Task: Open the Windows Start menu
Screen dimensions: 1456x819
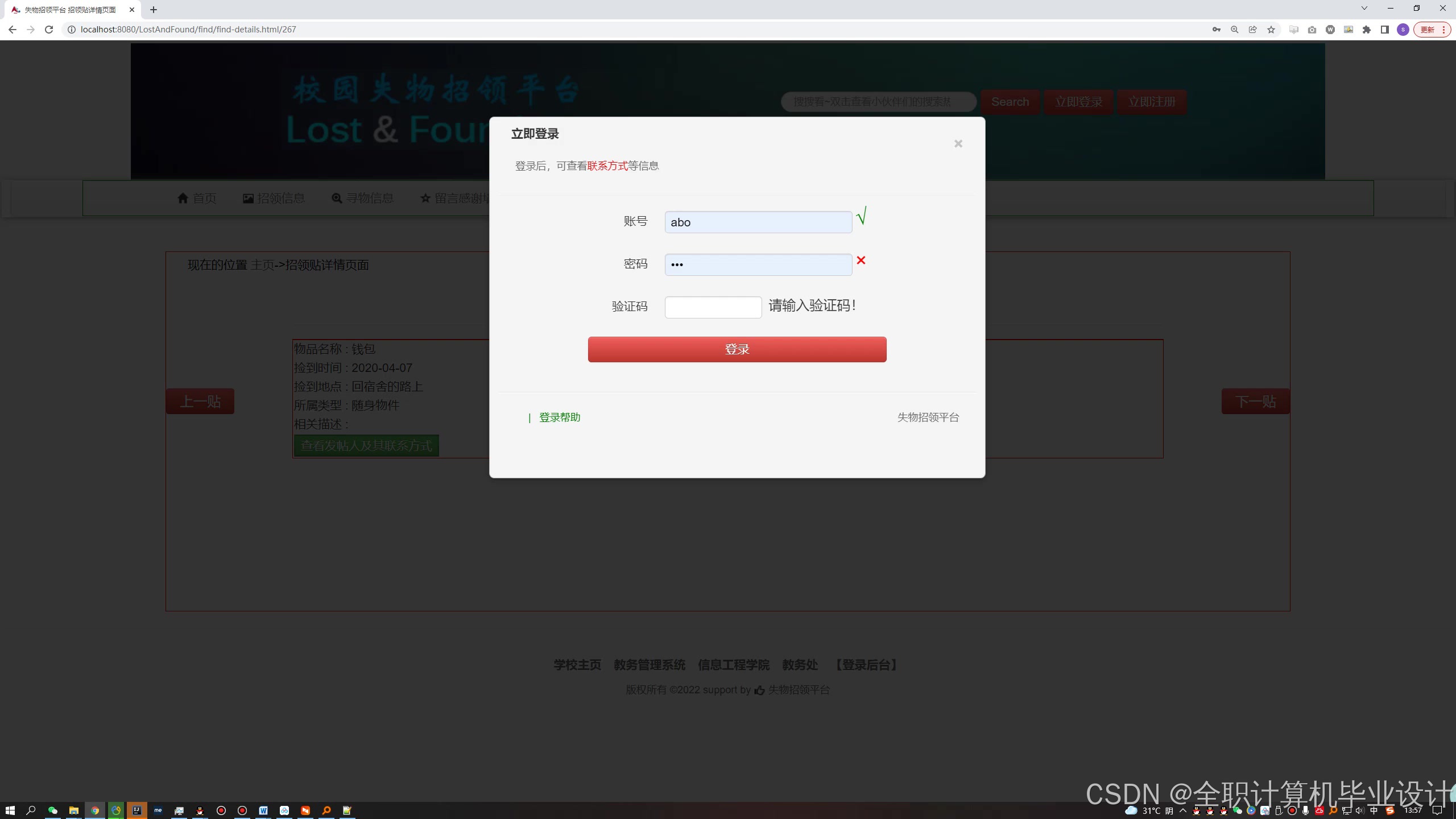Action: pos(10,810)
